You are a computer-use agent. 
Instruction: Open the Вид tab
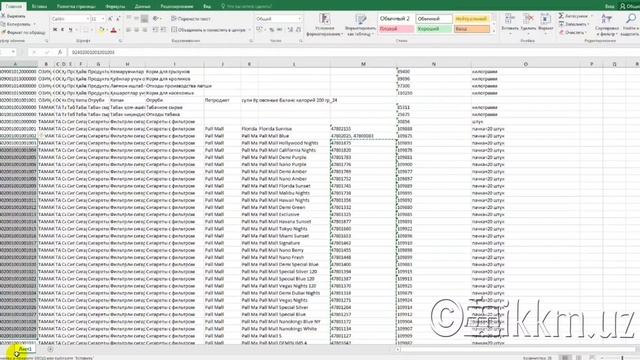click(x=207, y=6)
